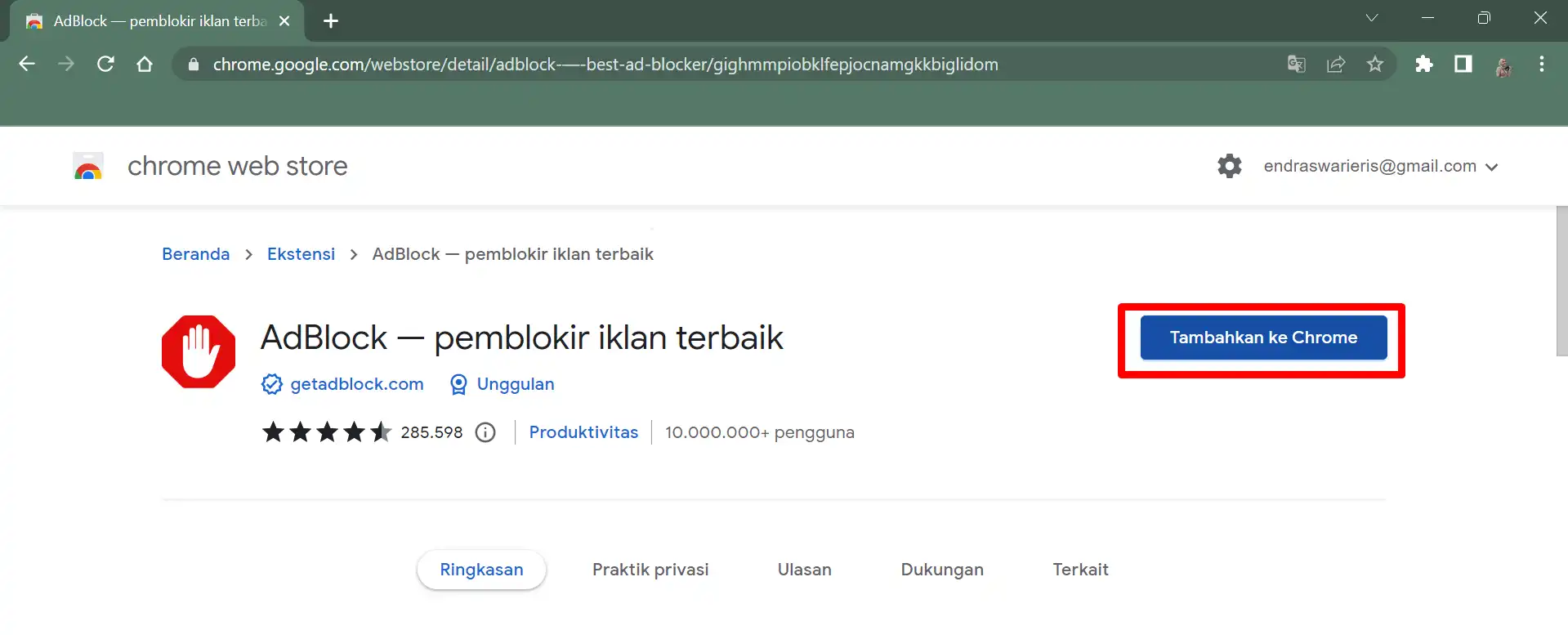Open the Chrome three-dot menu
Image resolution: width=1568 pixels, height=635 pixels.
pos(1542,64)
